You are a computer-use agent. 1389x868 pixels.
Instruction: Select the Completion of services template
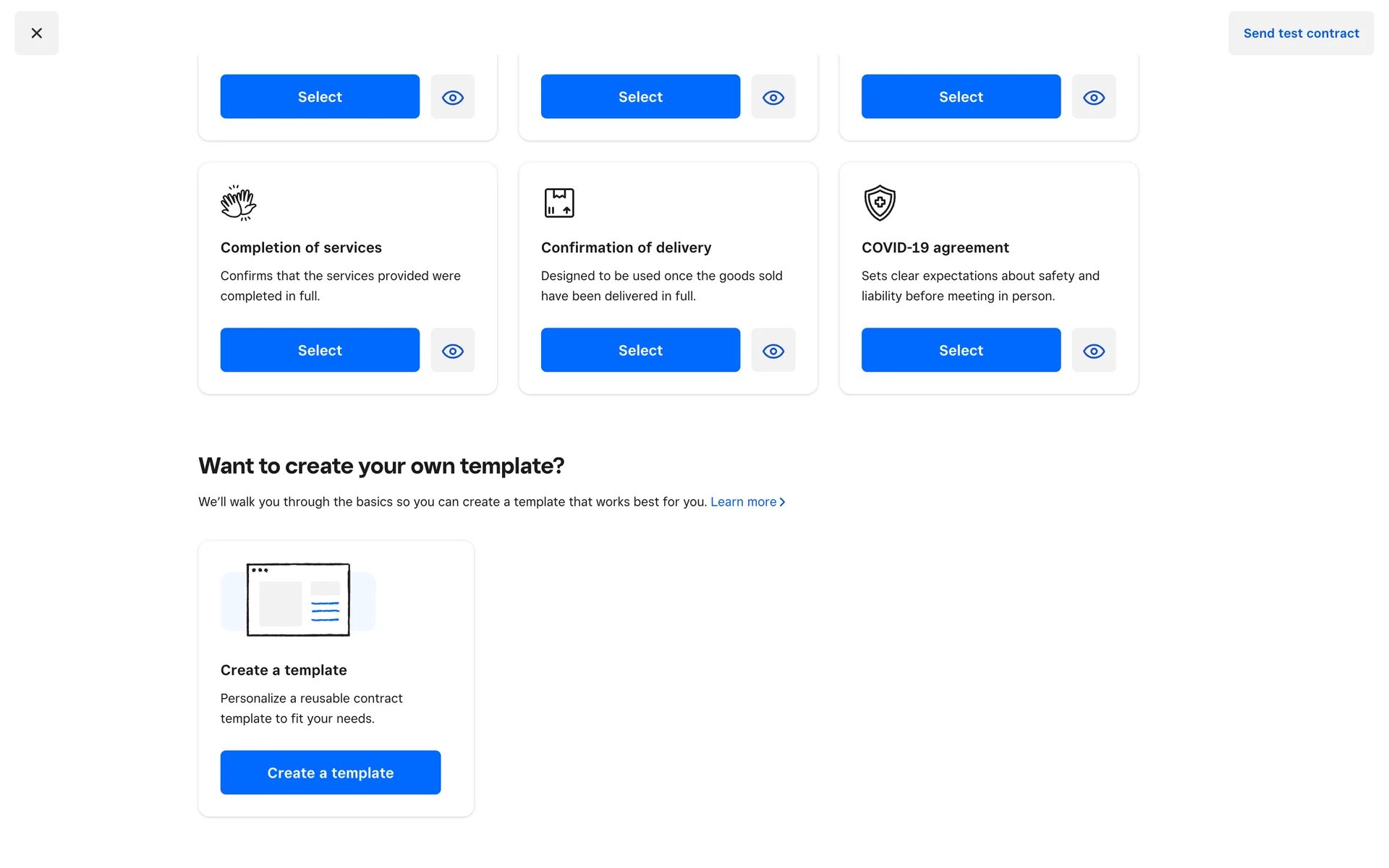pos(320,351)
